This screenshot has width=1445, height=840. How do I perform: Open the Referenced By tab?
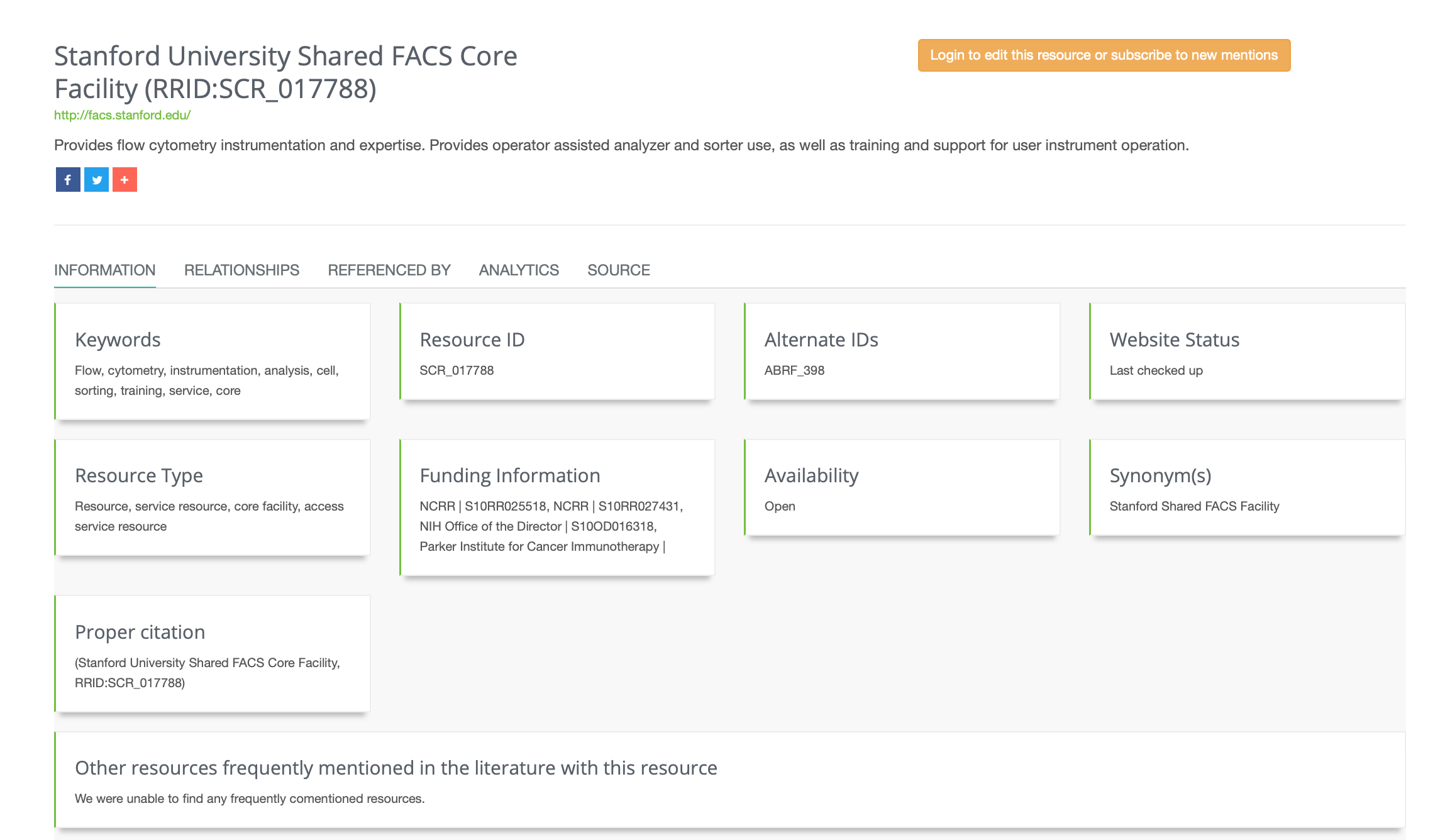click(389, 270)
